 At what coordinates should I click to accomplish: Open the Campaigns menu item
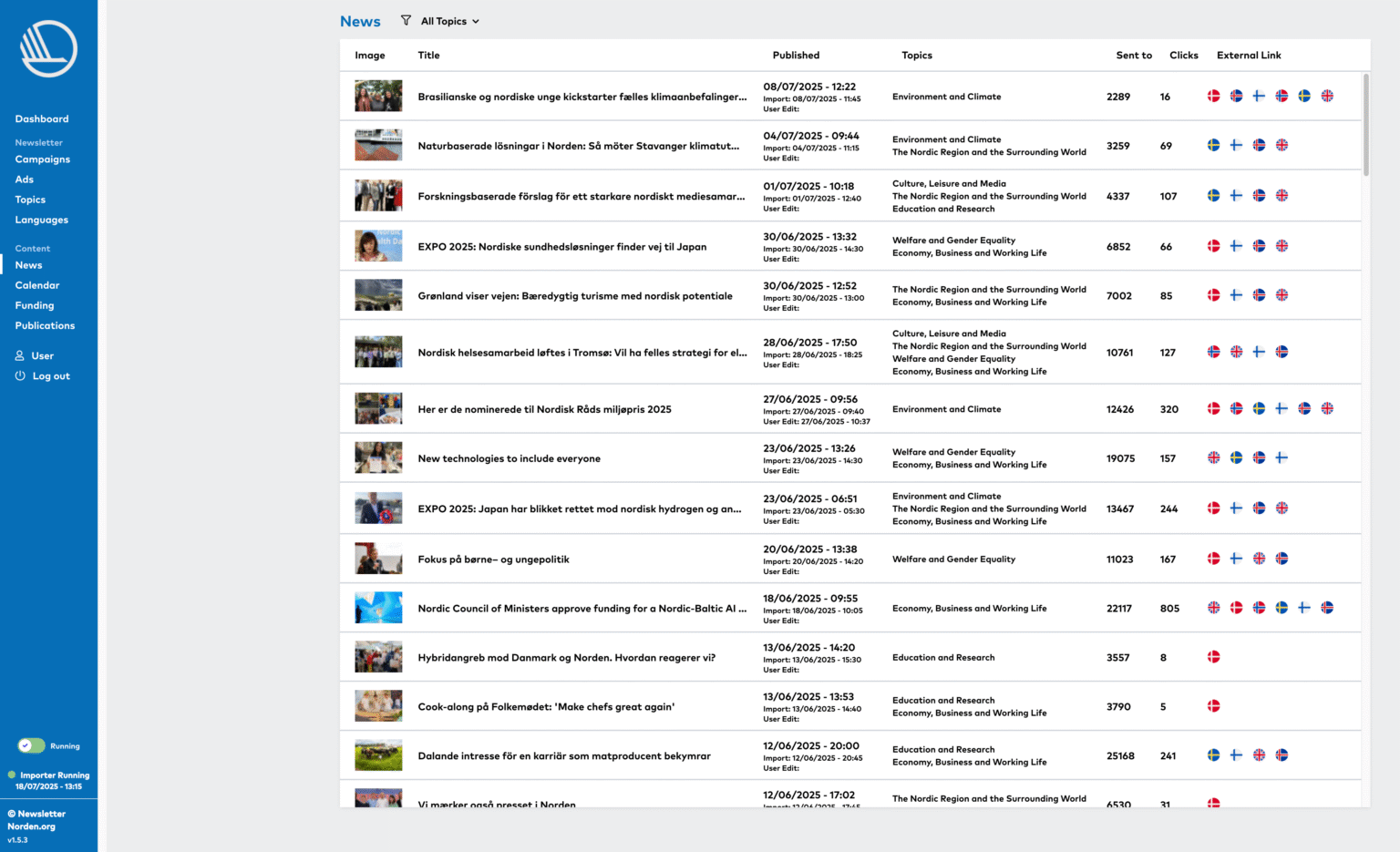coord(42,159)
